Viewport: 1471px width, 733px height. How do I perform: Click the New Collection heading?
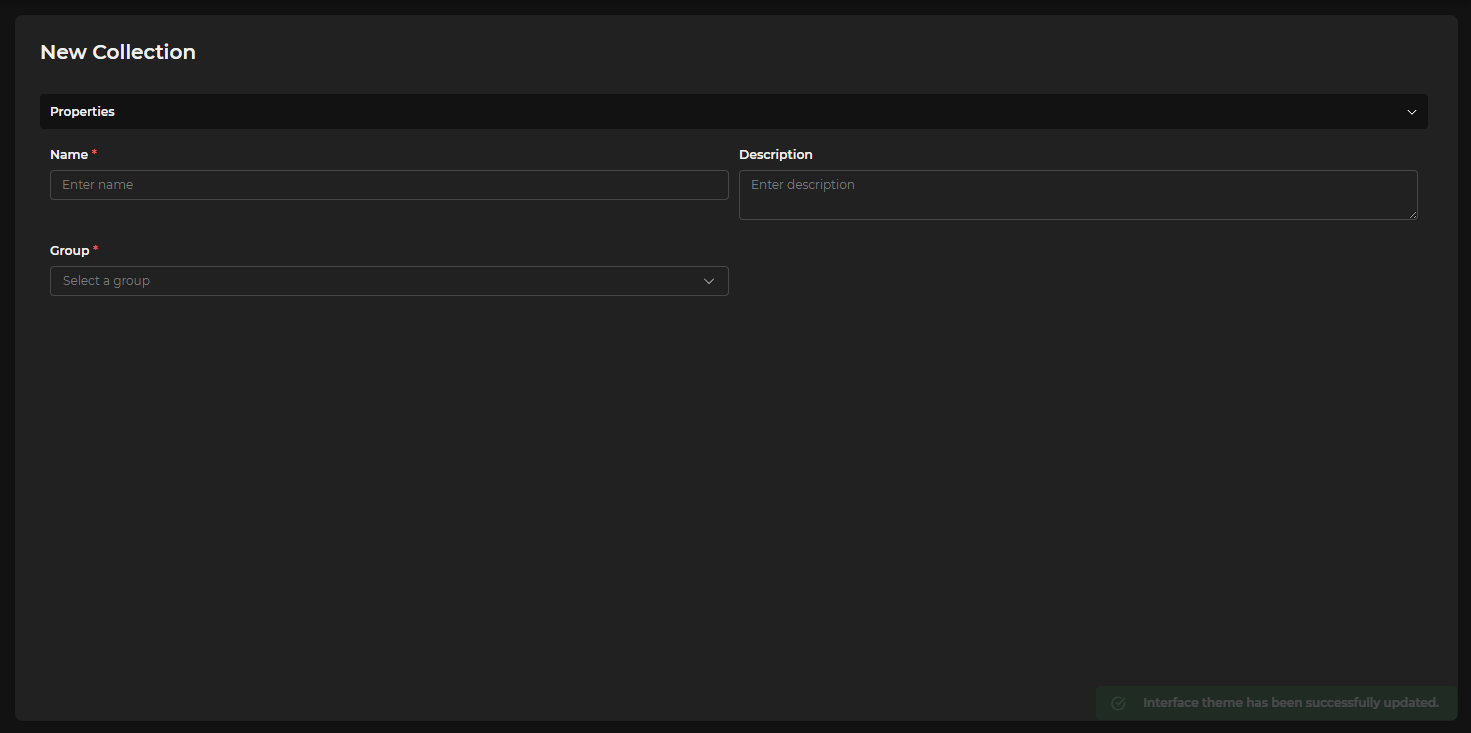tap(118, 52)
